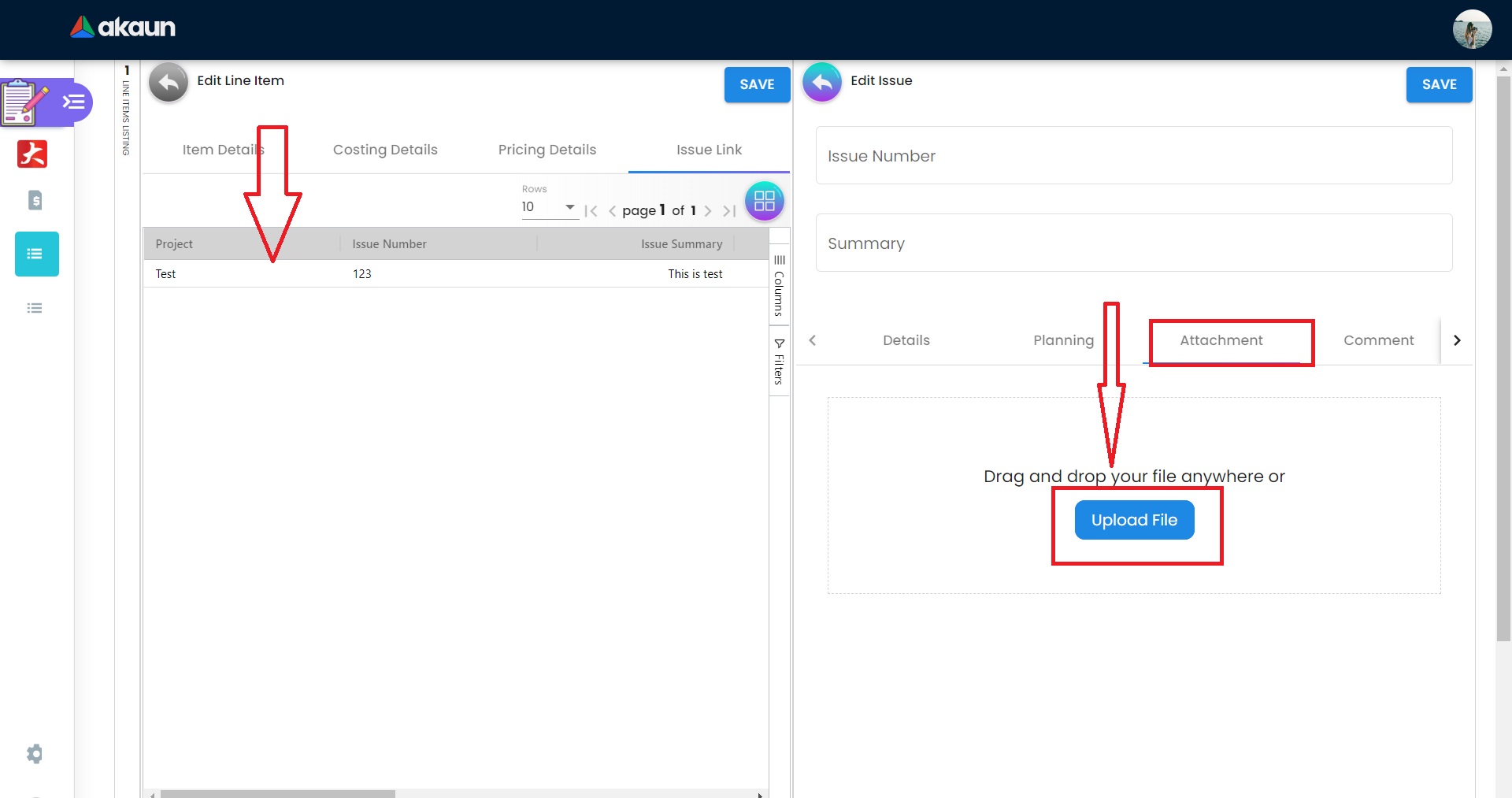Screen dimensions: 1512x798
Task: Open the settings gear icon in sidebar
Action: pos(35,754)
